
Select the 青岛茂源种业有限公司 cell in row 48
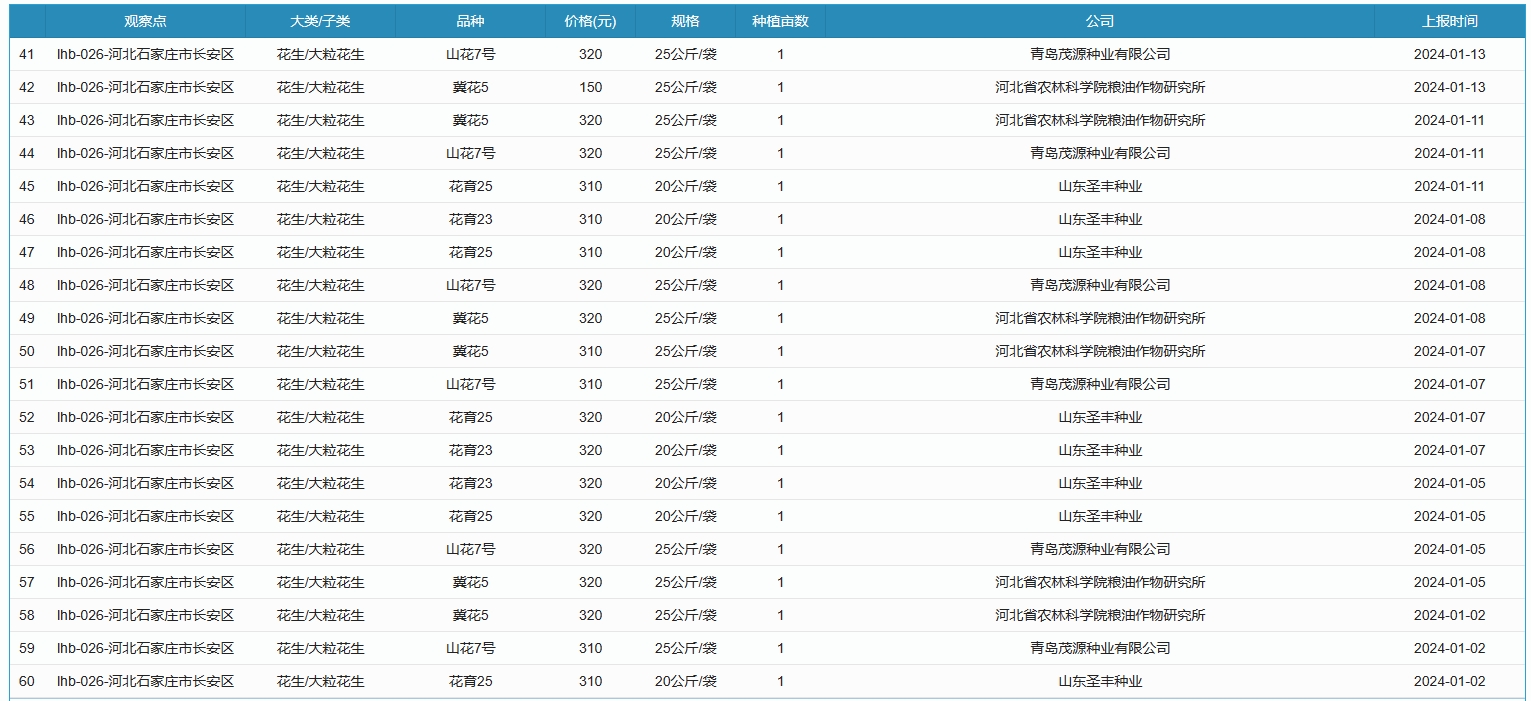pyautogui.click(x=1100, y=285)
